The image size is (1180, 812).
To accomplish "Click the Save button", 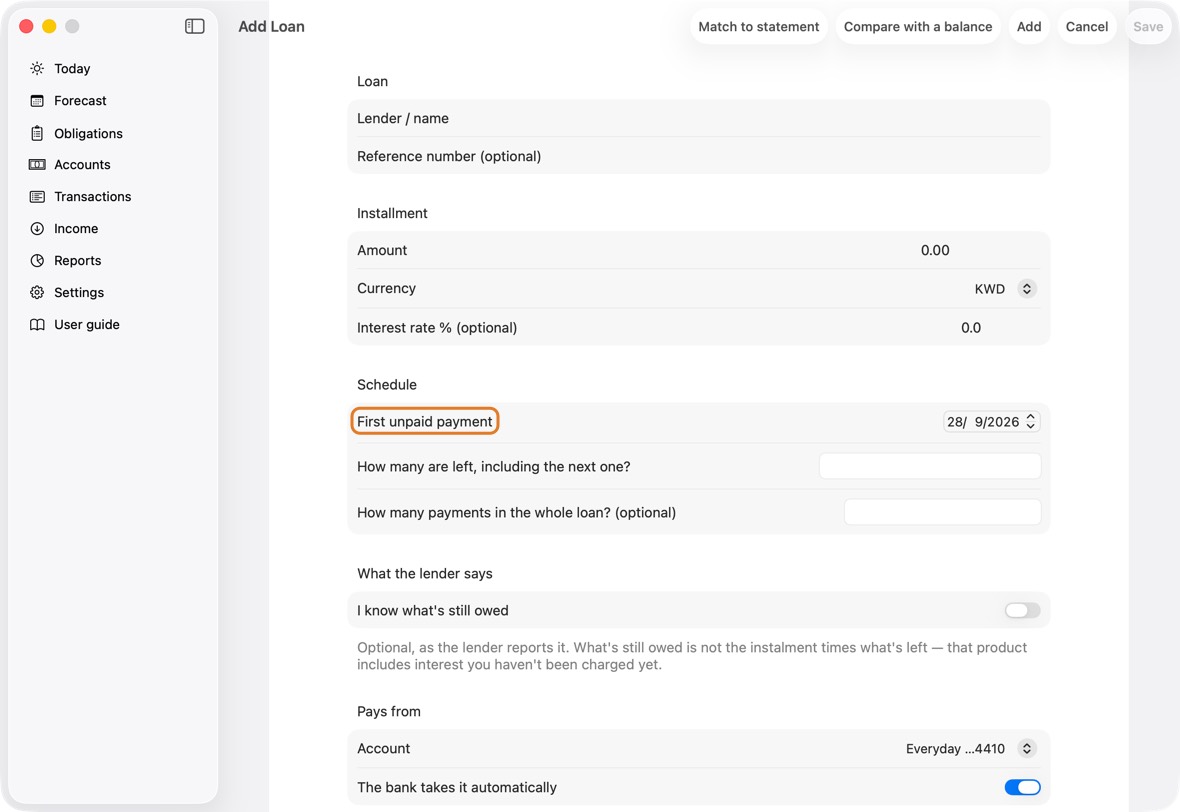I will click(x=1148, y=26).
